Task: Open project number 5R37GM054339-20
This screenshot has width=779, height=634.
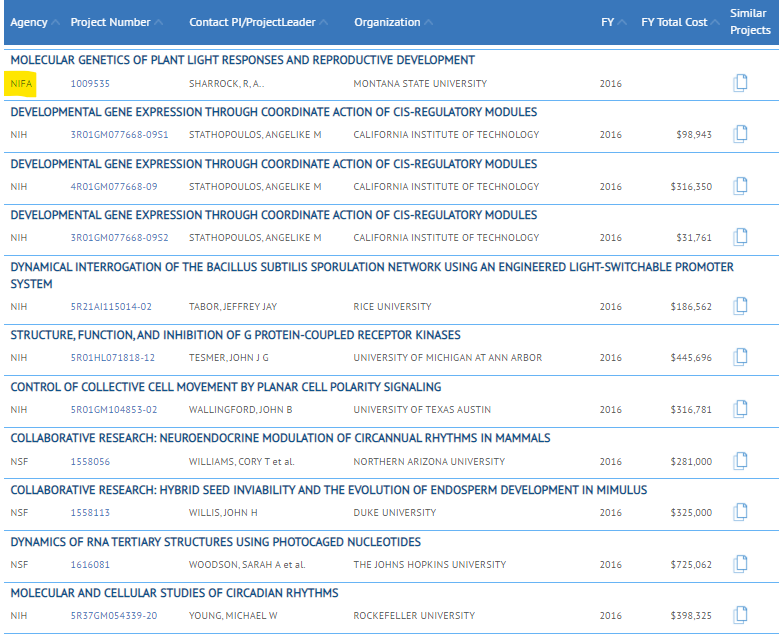Action: pyautogui.click(x=114, y=616)
